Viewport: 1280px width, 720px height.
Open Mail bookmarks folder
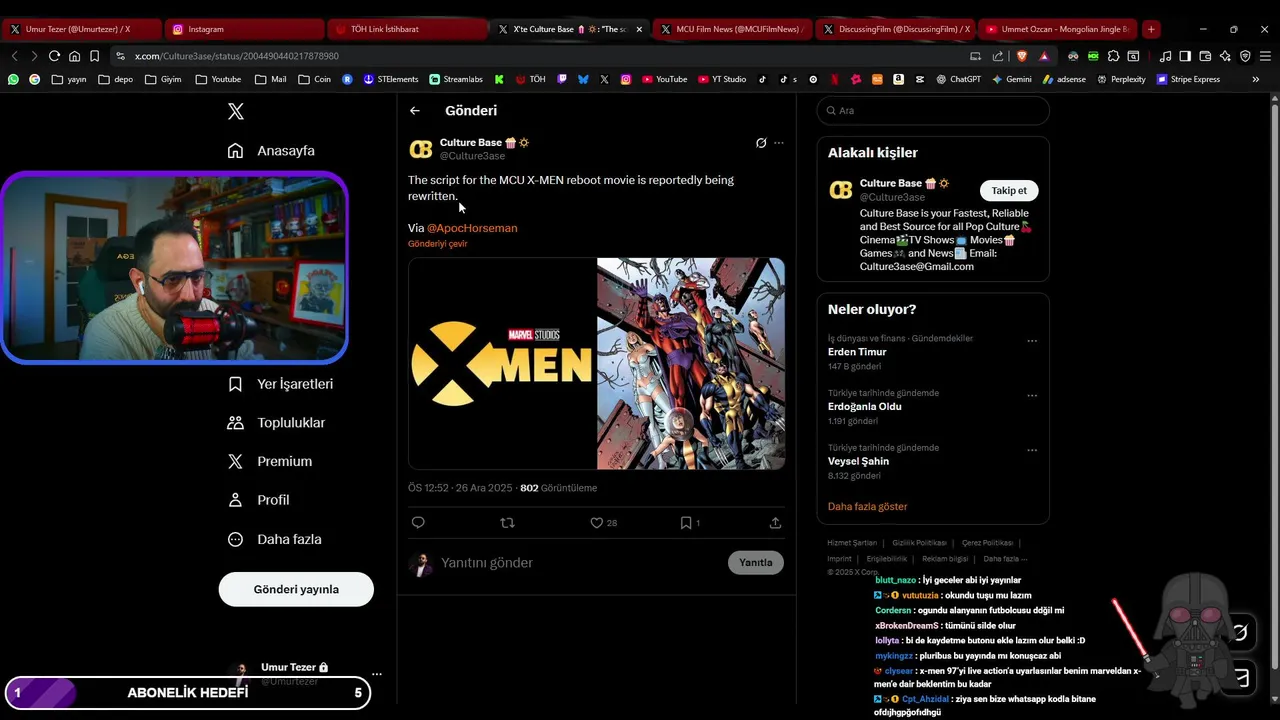pos(270,79)
